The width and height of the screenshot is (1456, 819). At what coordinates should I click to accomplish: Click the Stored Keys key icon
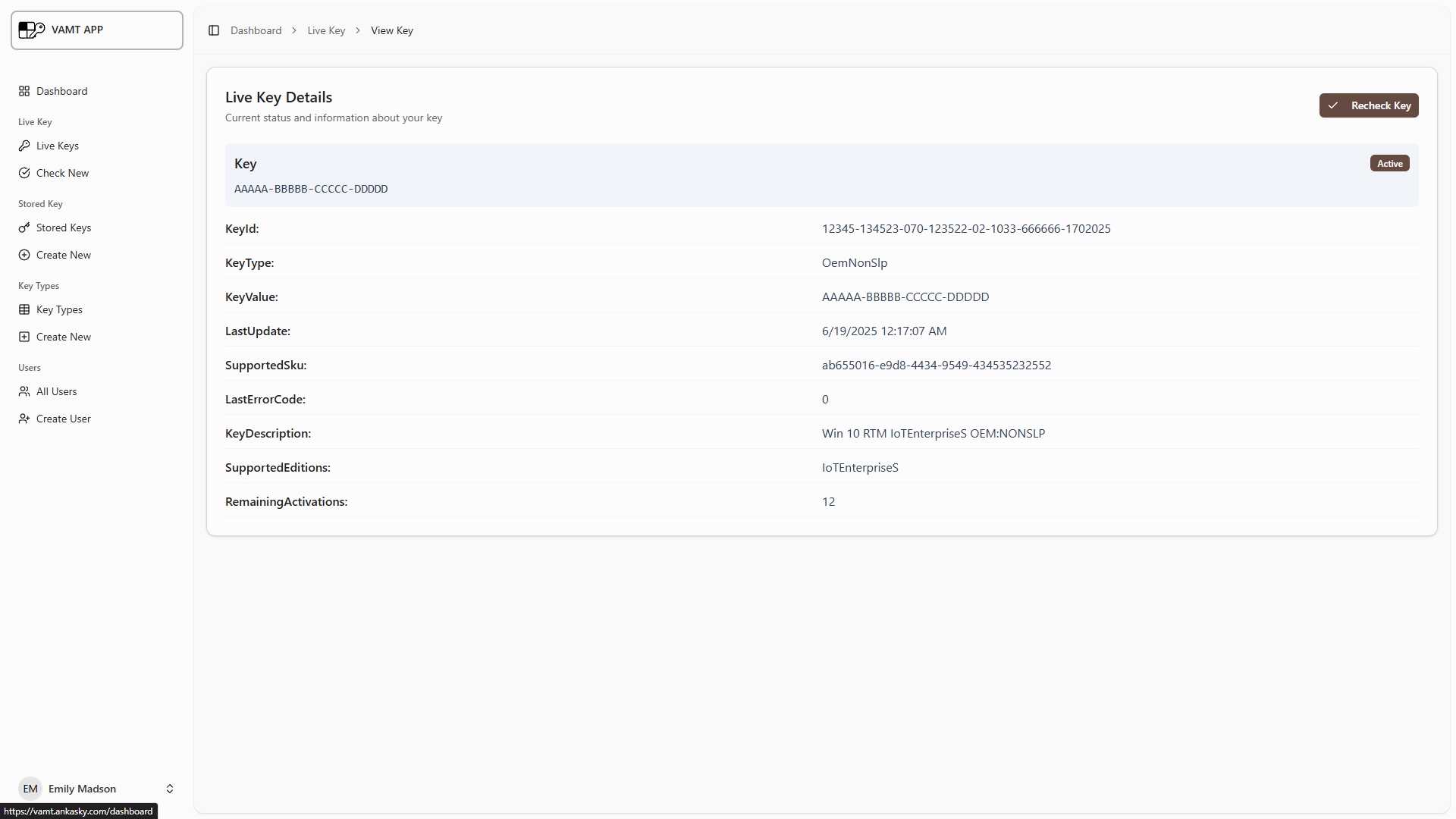24,227
